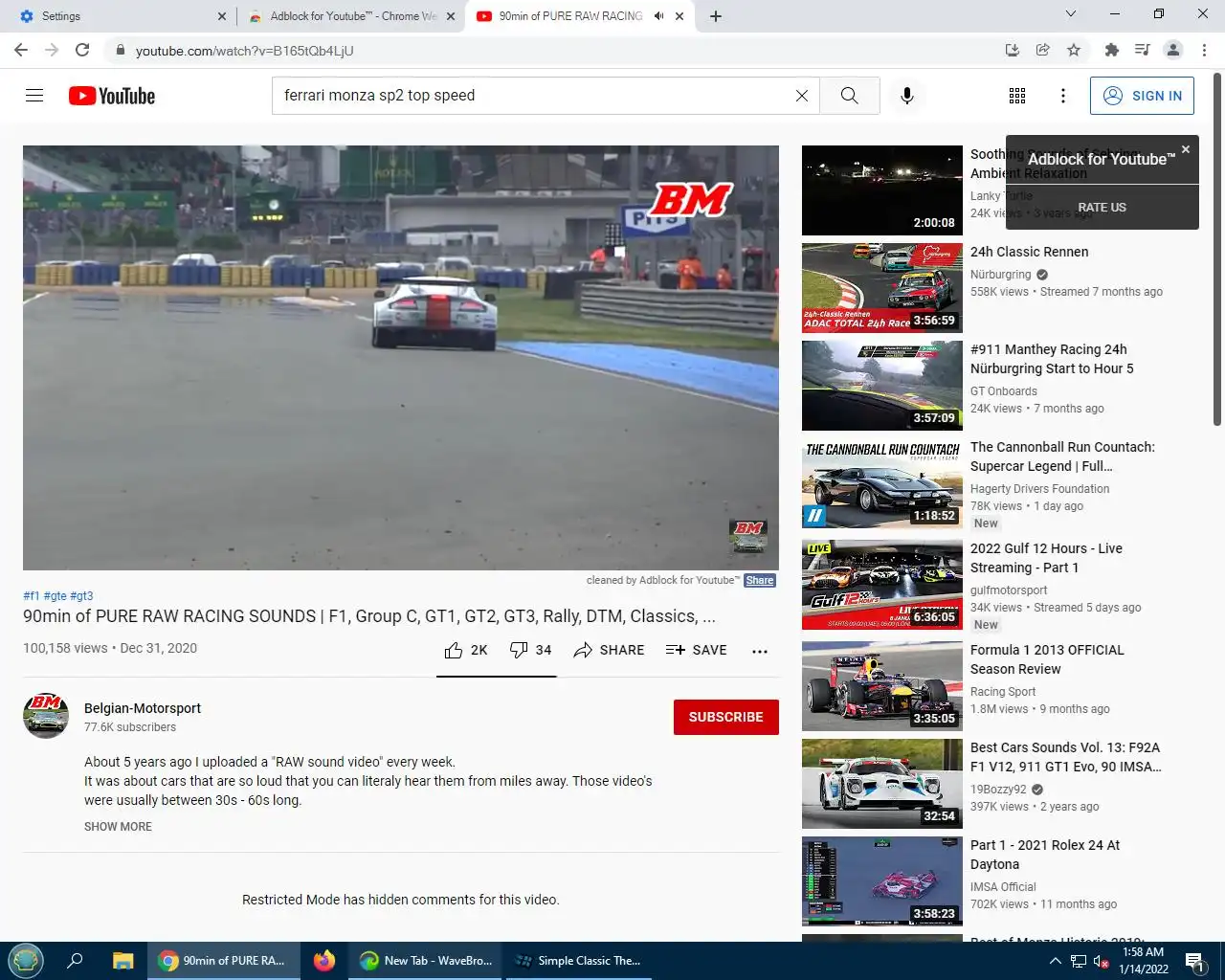Click the #f1 hashtag
1225x980 pixels.
coord(32,595)
